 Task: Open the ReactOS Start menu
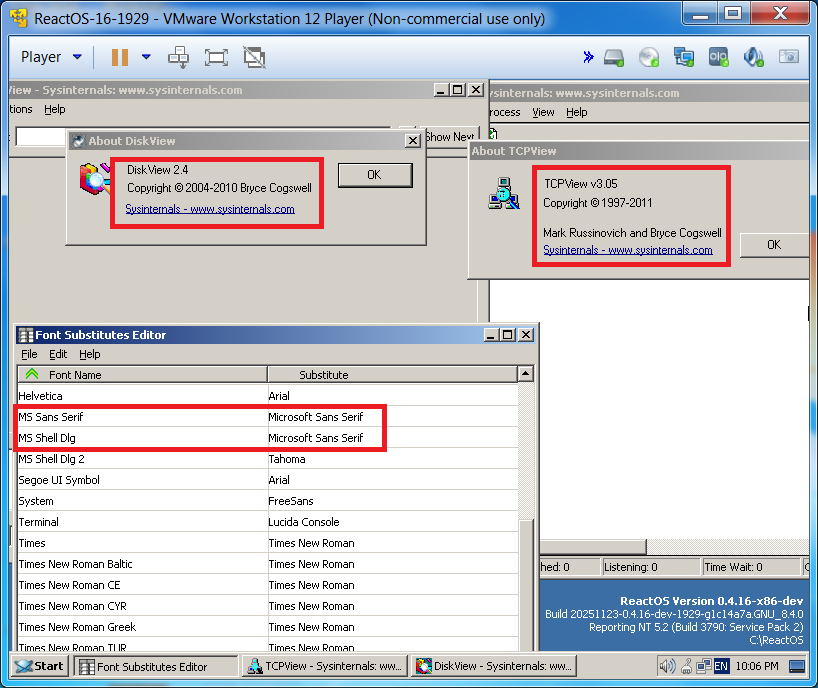point(40,666)
